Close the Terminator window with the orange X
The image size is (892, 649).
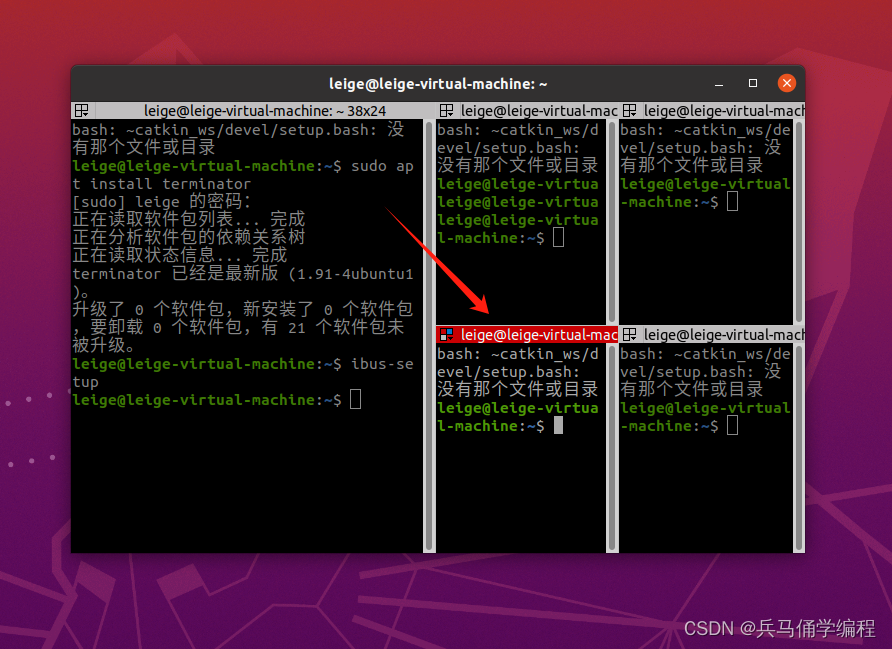click(x=787, y=83)
